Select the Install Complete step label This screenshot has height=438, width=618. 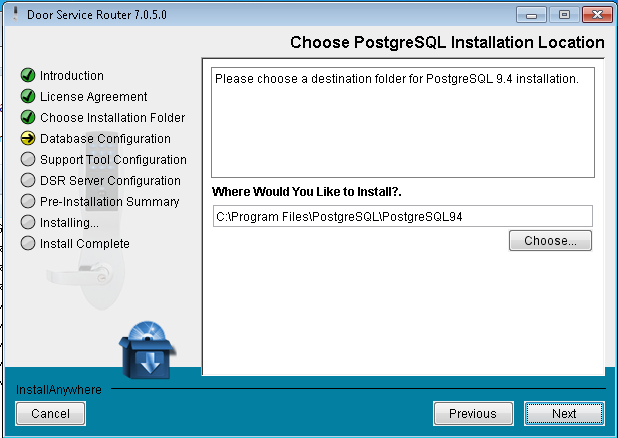pyautogui.click(x=85, y=244)
